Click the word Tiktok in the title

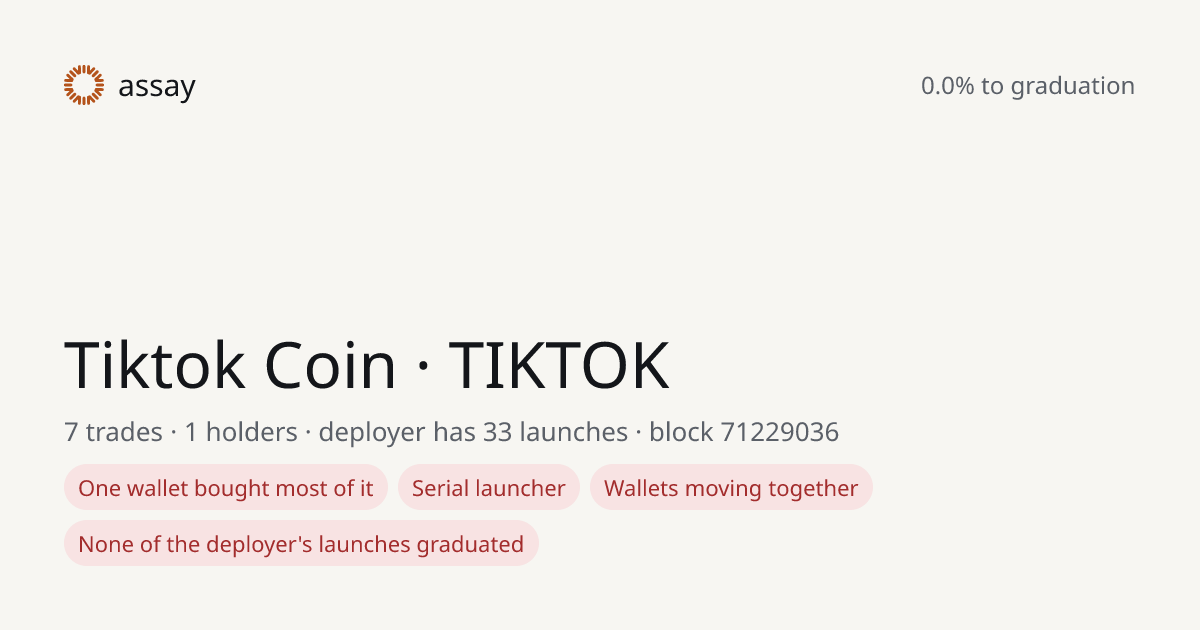154,365
